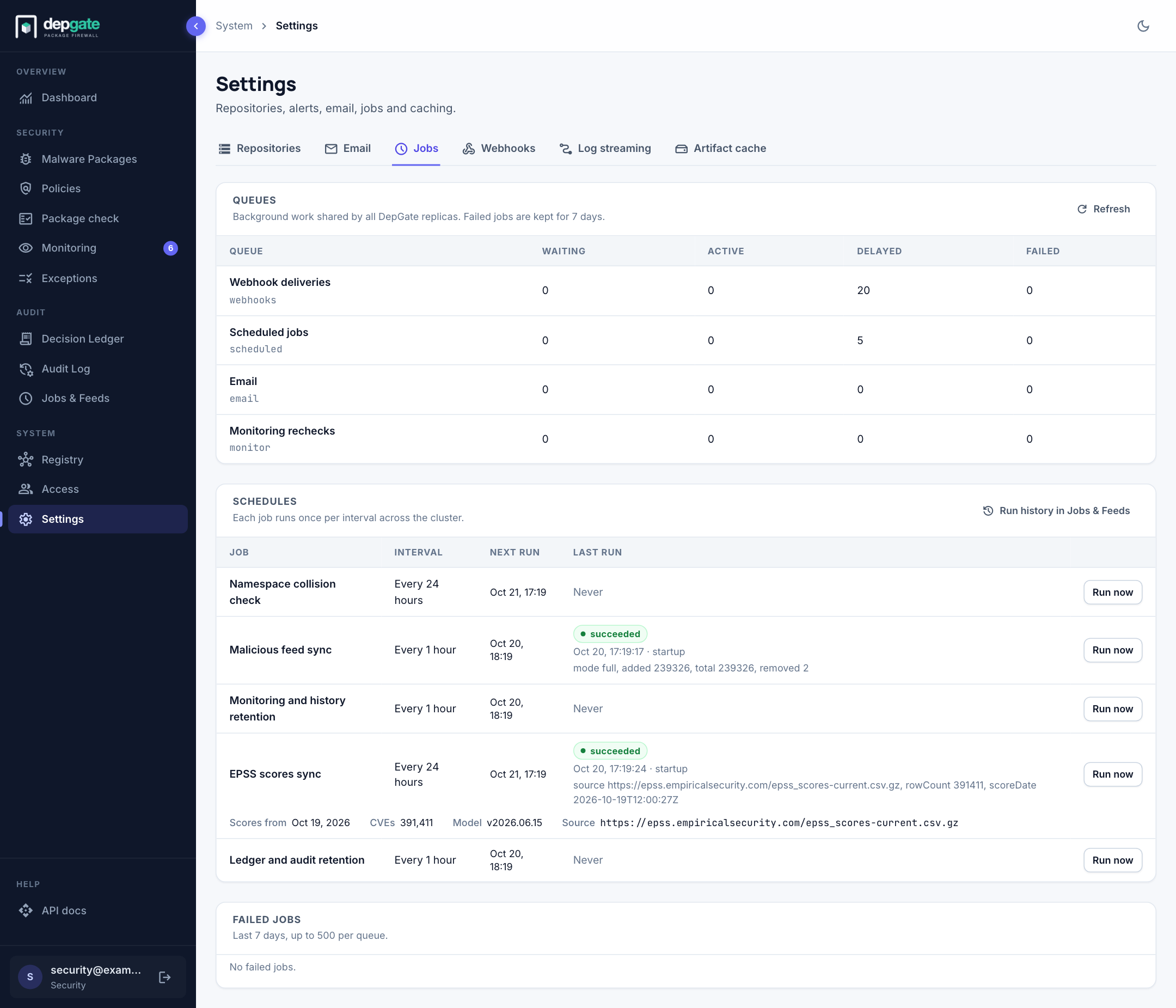Switch to Email tab
The width and height of the screenshot is (1176, 1008).
(x=348, y=149)
